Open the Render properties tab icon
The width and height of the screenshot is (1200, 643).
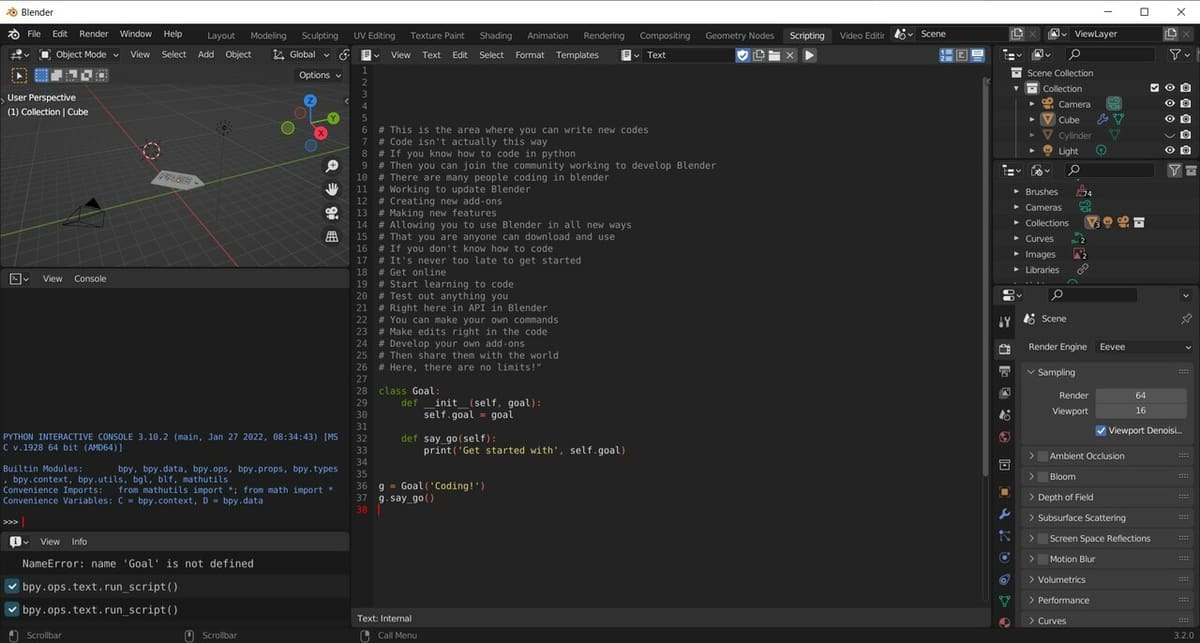coord(1005,349)
